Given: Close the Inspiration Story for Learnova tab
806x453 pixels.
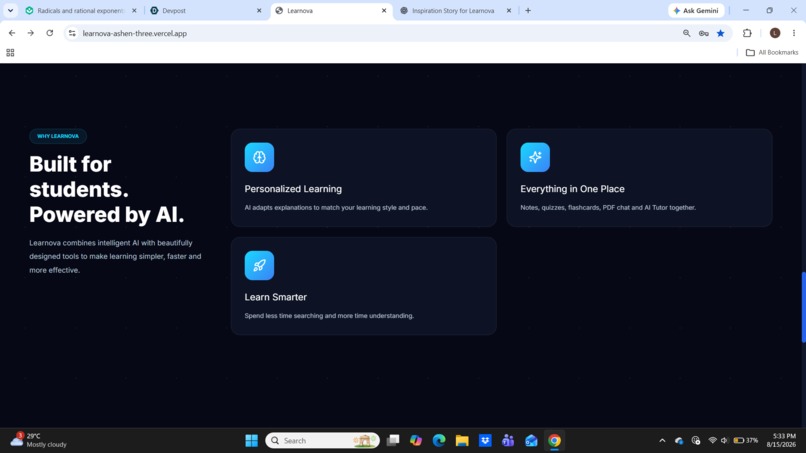Looking at the screenshot, I should [x=509, y=10].
